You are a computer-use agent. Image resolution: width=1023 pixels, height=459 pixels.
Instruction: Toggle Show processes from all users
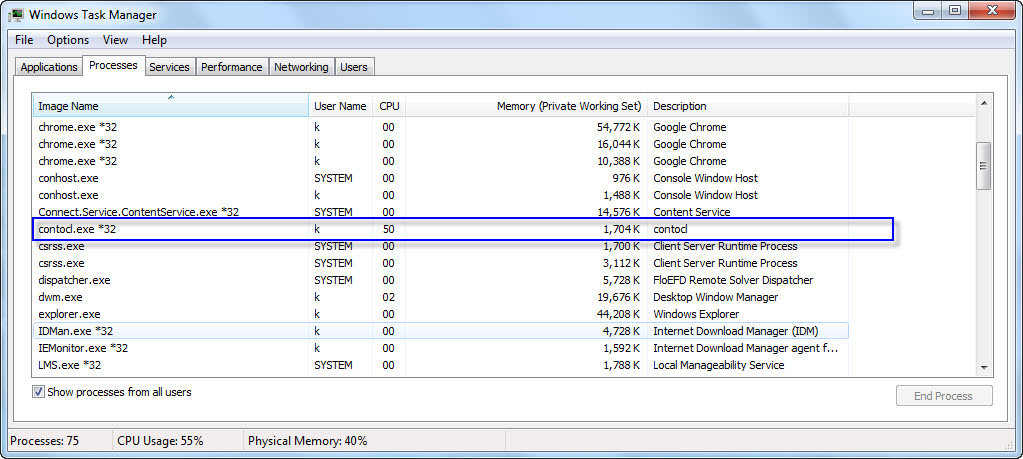38,392
